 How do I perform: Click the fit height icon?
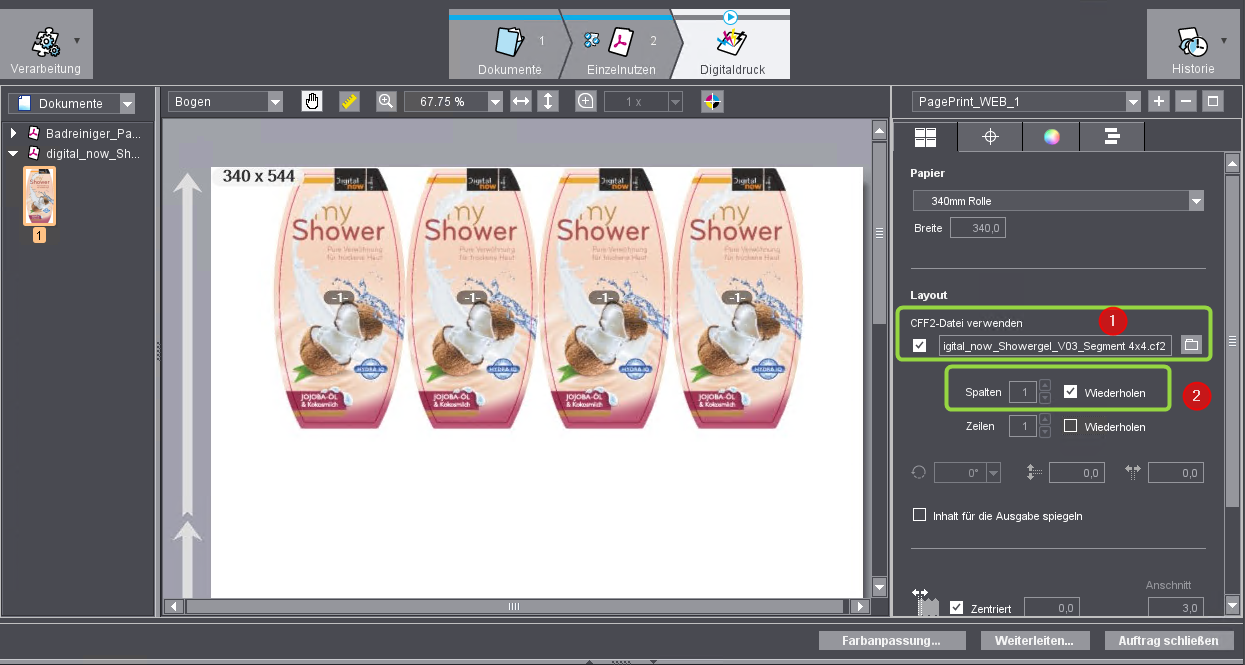pos(548,101)
